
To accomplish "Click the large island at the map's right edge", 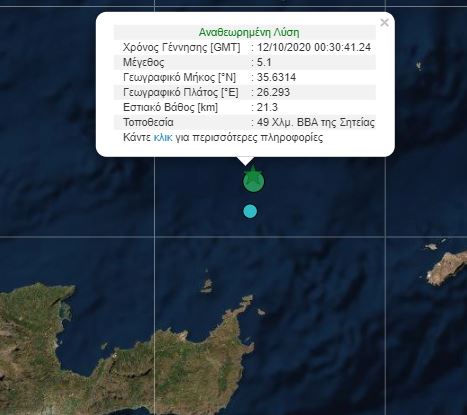I will pos(447,268).
